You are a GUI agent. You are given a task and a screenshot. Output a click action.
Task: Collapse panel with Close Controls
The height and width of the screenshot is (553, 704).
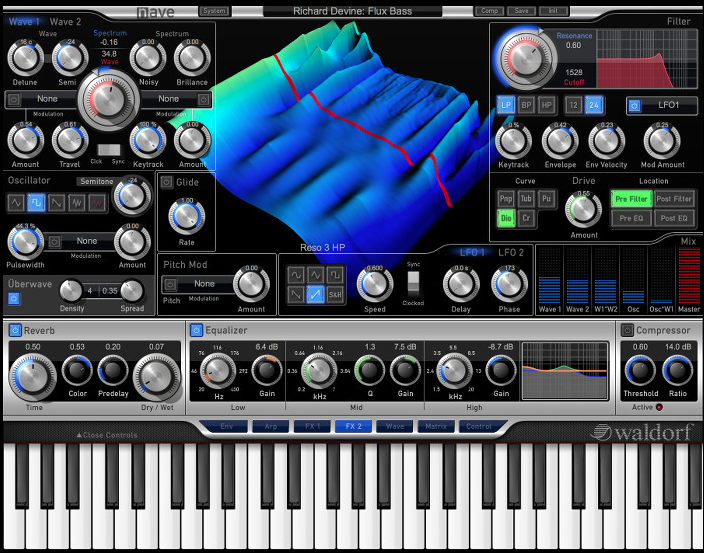pyautogui.click(x=107, y=435)
